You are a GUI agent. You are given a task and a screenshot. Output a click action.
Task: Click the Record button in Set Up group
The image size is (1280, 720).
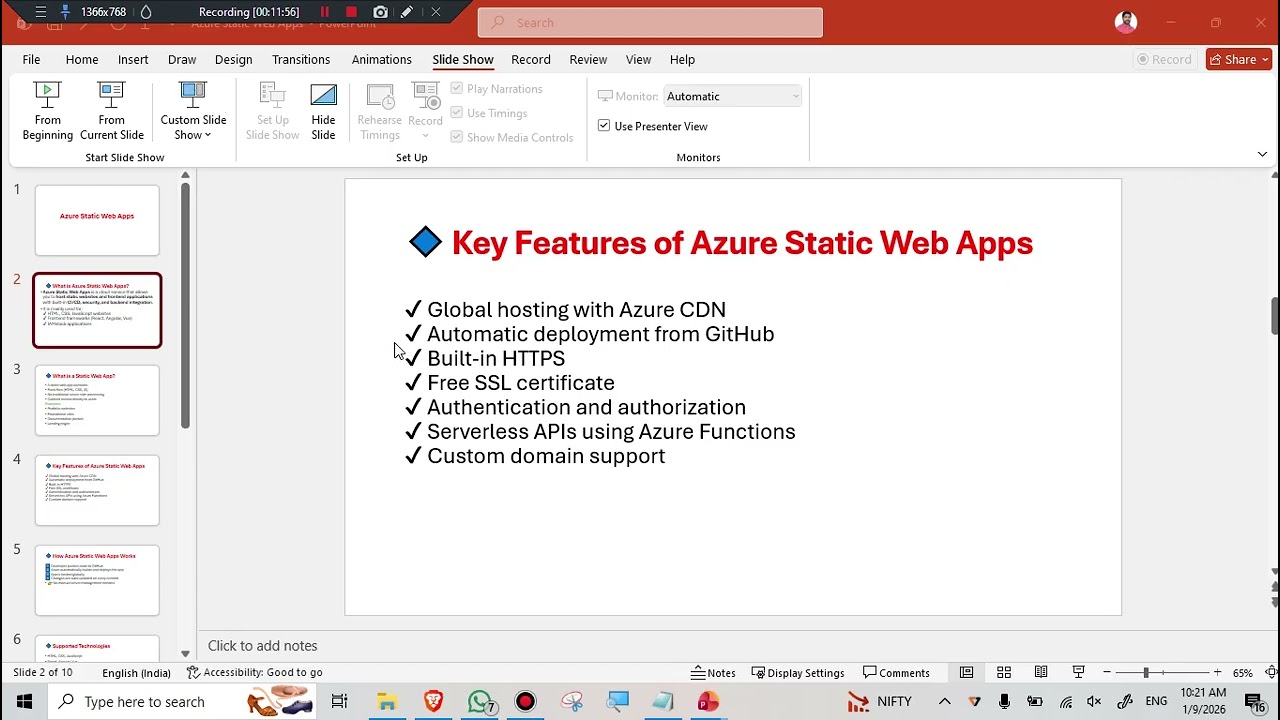pos(425,112)
